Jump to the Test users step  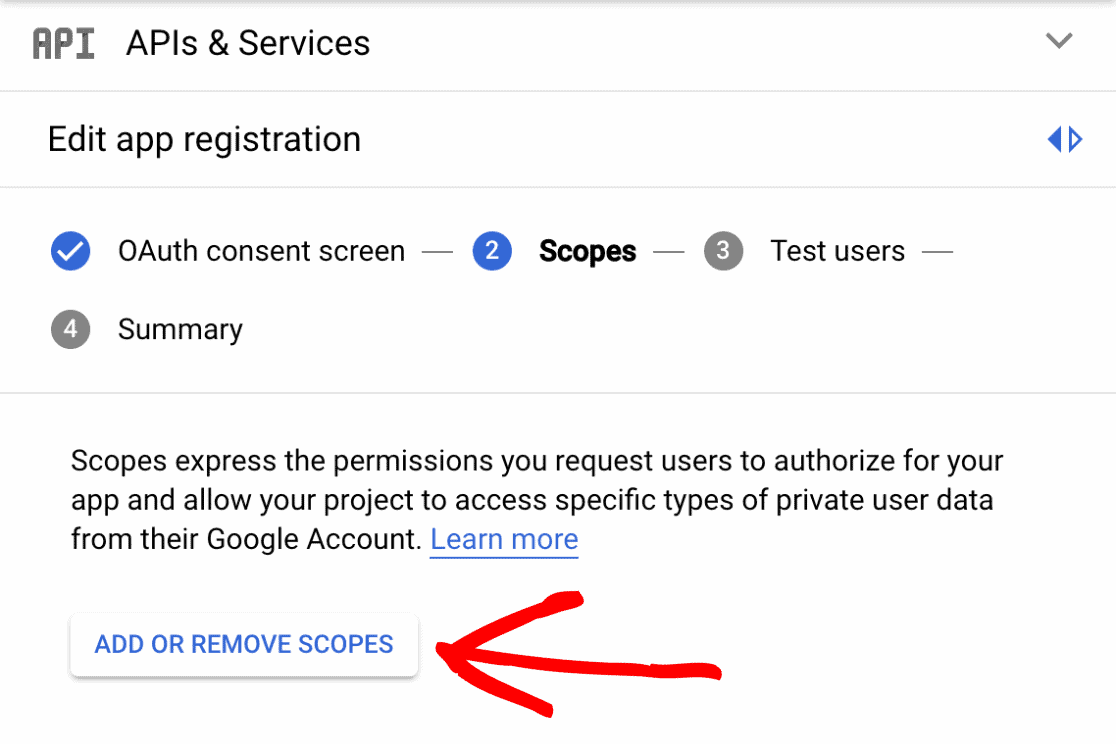[x=838, y=251]
